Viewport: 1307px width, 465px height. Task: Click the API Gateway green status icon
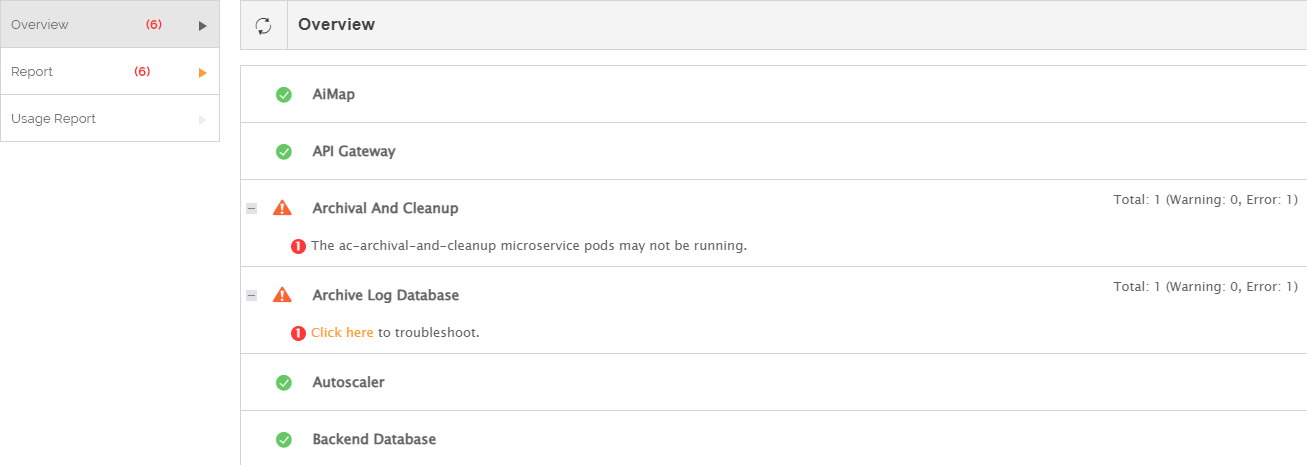(284, 152)
